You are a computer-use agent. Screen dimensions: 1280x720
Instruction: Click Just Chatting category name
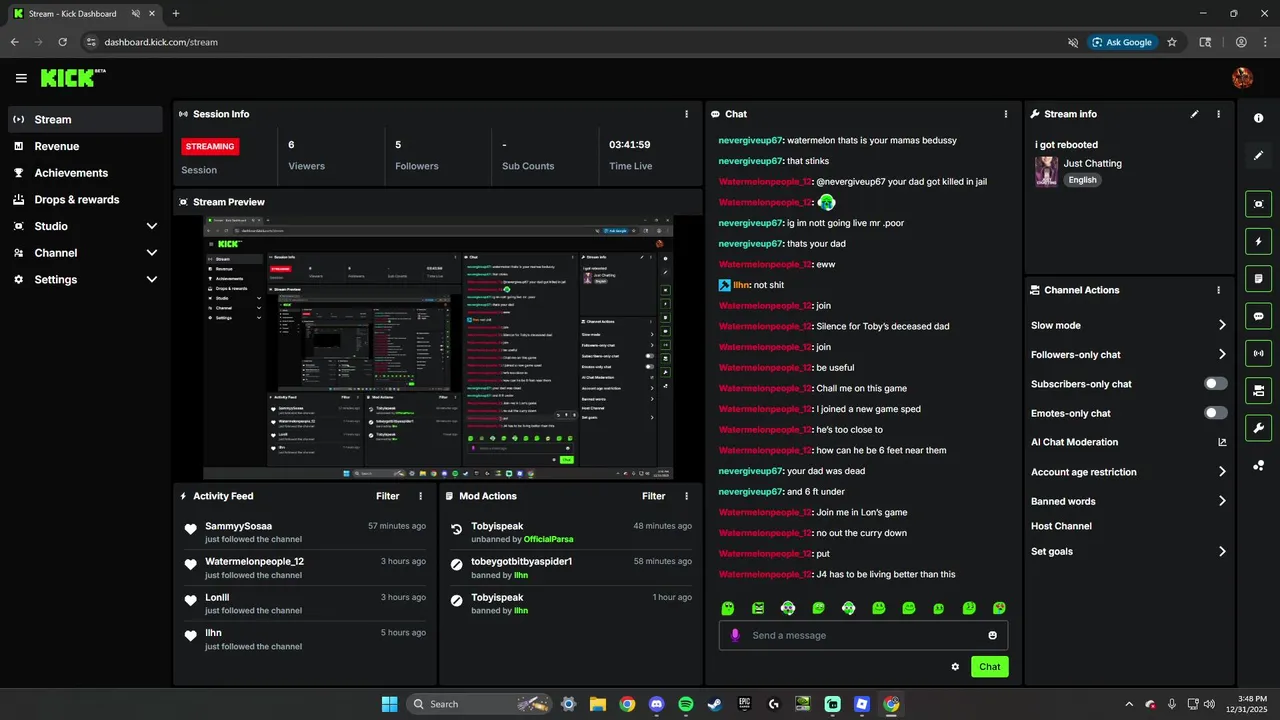click(1092, 163)
